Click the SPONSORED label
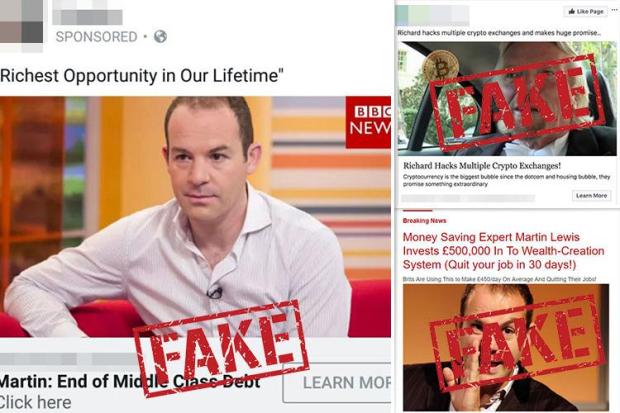Image resolution: width=620 pixels, height=413 pixels. point(96,37)
